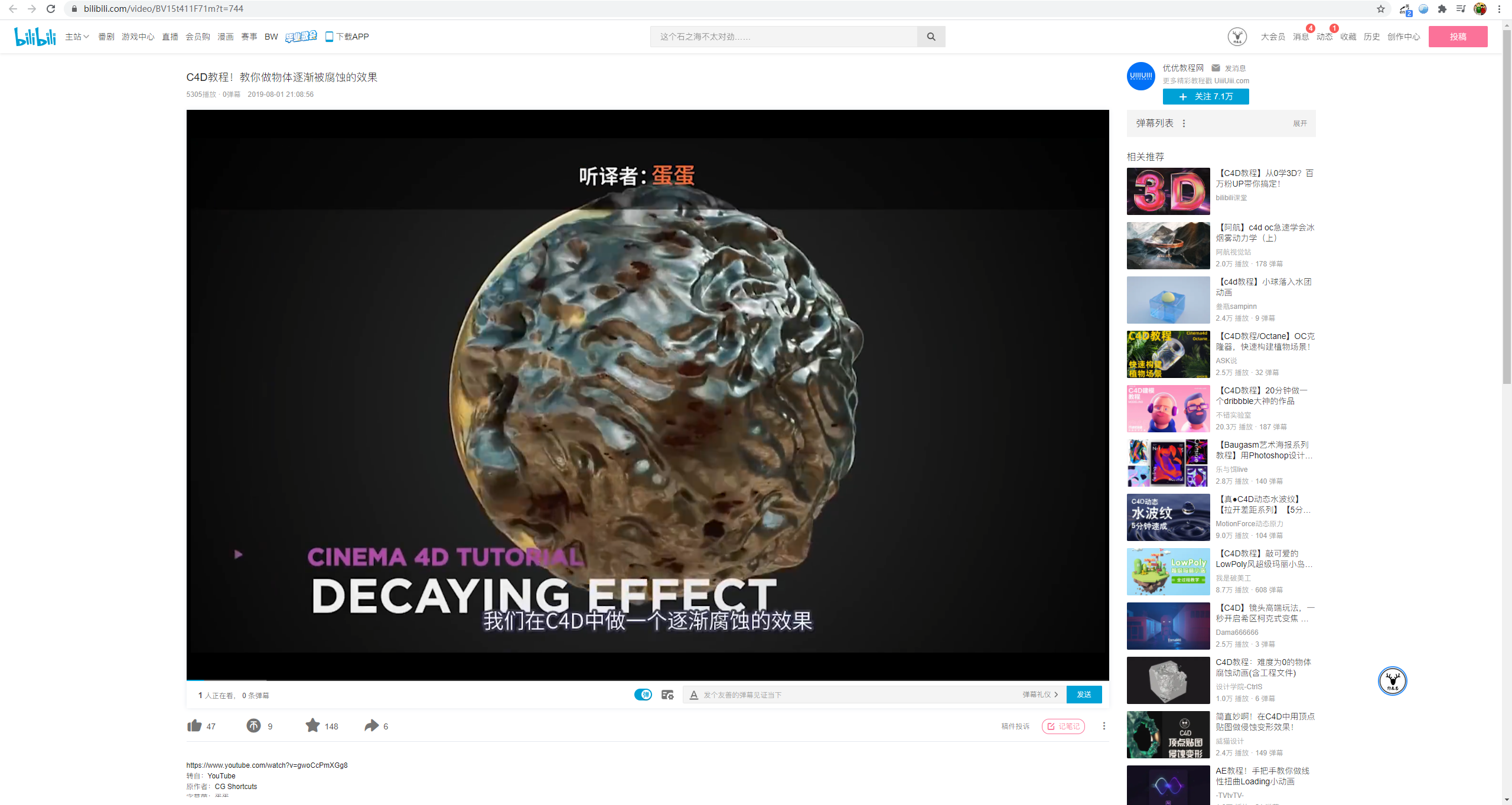The height and width of the screenshot is (805, 1512).
Task: Click the play arrow on video
Action: tap(238, 555)
